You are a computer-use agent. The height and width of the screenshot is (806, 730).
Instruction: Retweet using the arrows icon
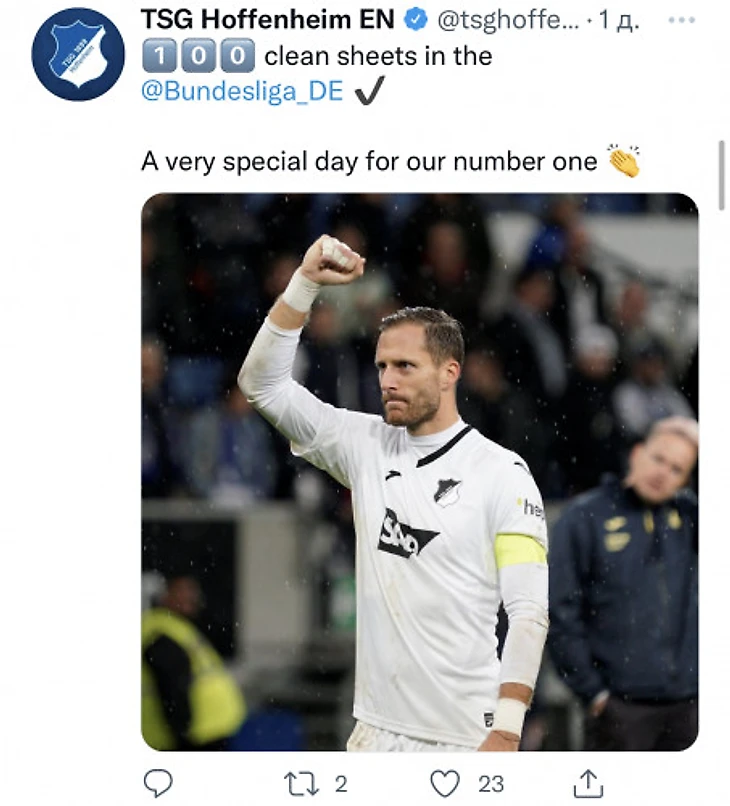(x=301, y=784)
